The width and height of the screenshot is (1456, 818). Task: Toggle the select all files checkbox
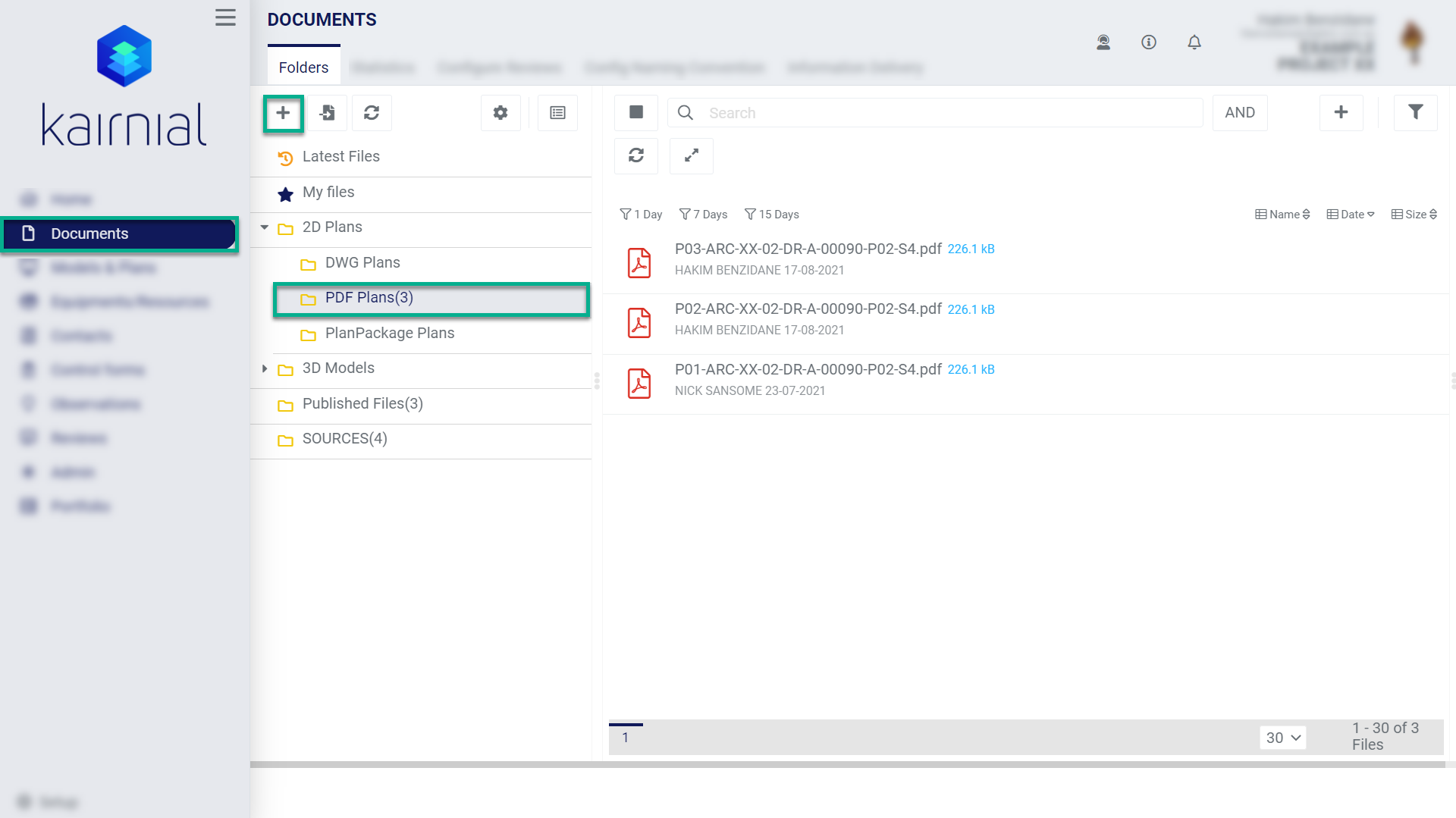(636, 112)
